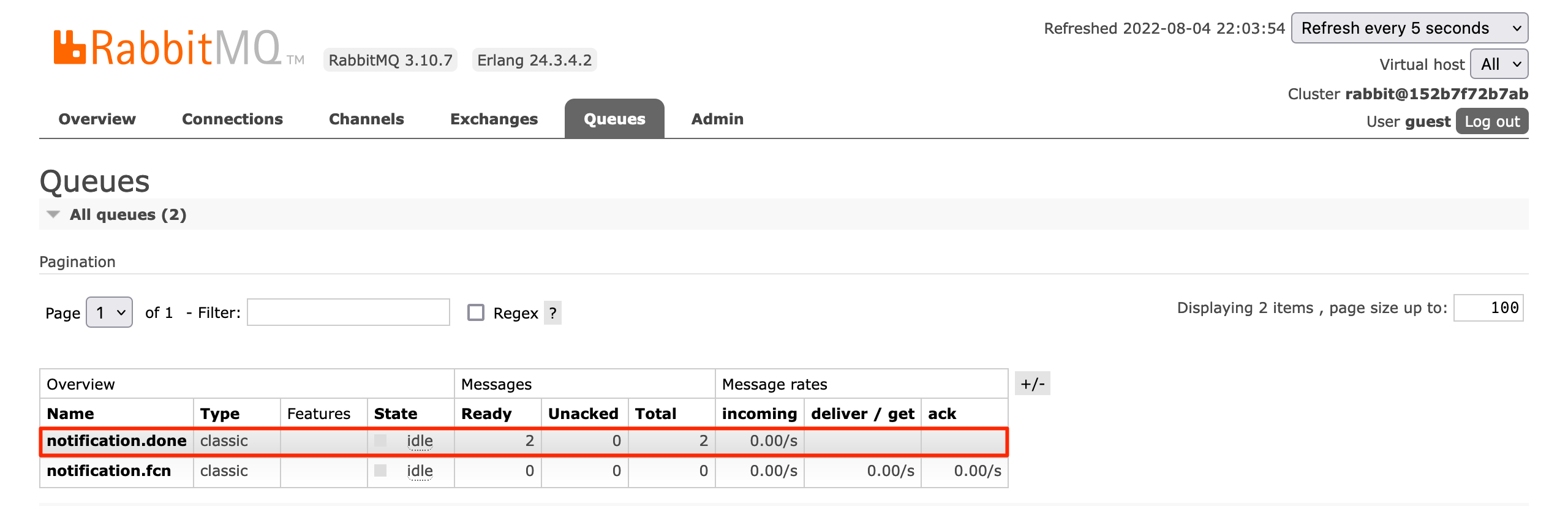This screenshot has width=1568, height=506.
Task: Click the Erlang 24.3.4.2 badge
Action: click(x=534, y=59)
